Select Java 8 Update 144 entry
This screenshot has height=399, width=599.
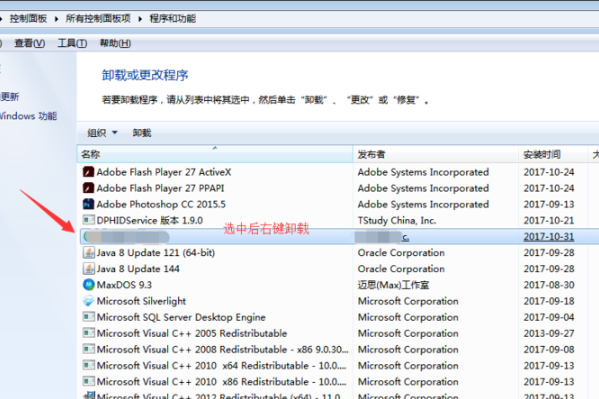point(138,269)
